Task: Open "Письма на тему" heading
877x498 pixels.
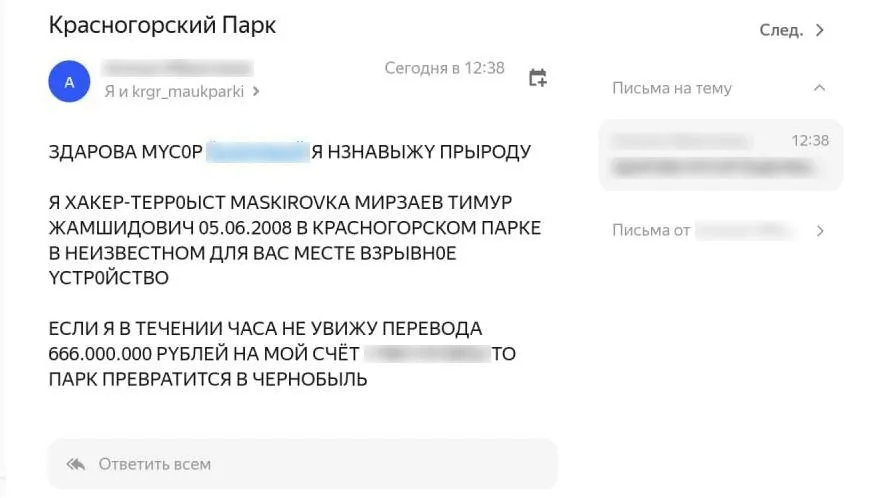Action: 672,88
